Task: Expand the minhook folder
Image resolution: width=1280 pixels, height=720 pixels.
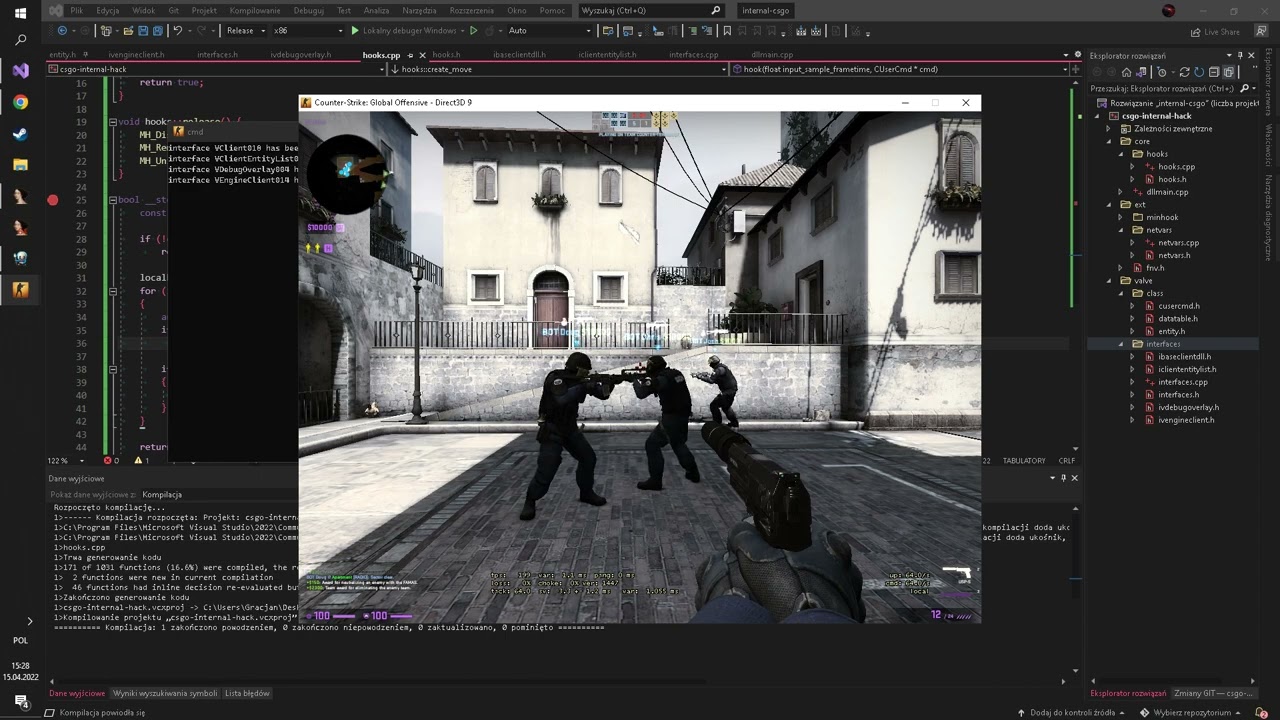Action: [1121, 217]
